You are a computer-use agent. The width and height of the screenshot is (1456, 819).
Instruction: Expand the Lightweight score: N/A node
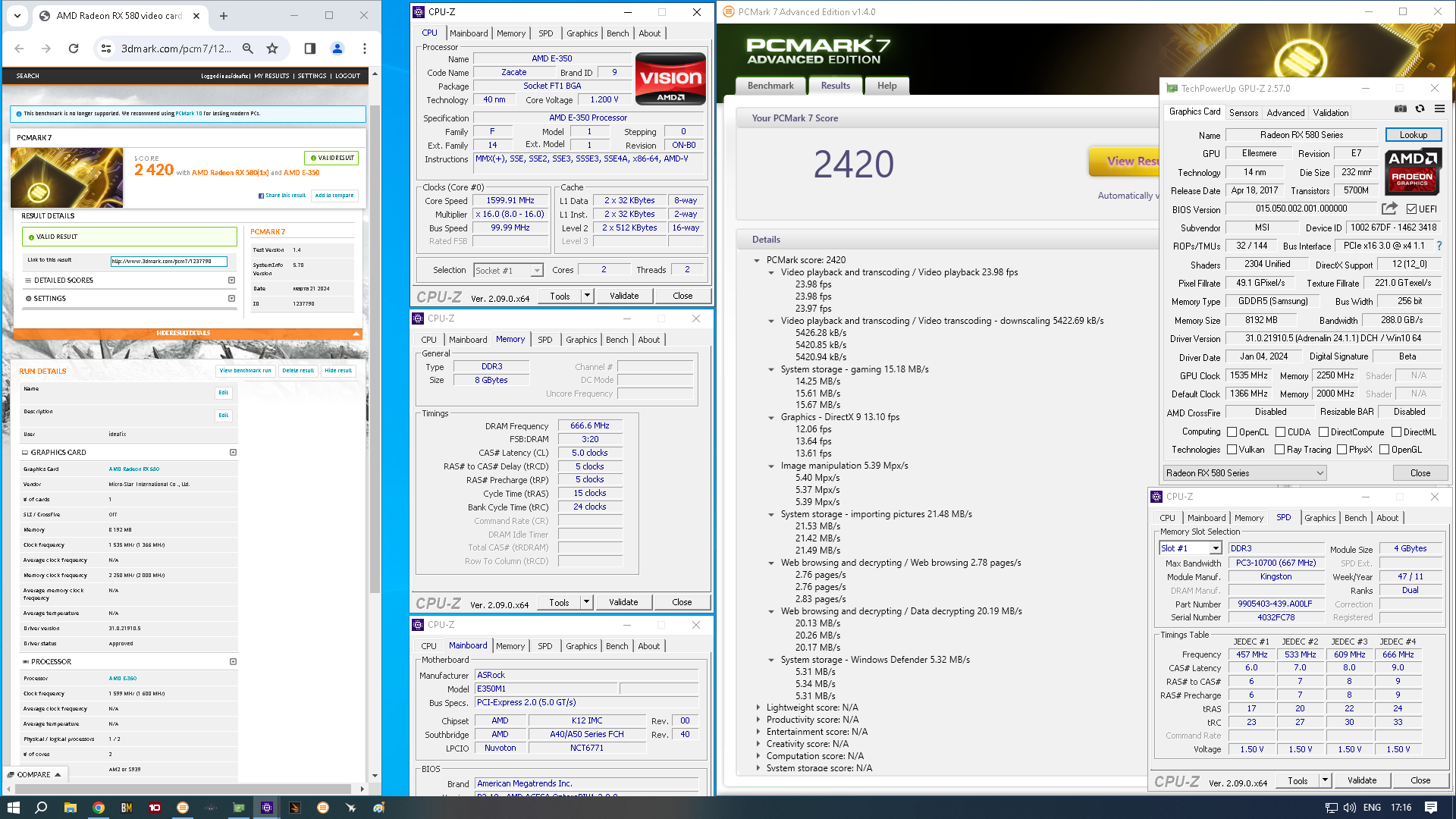pyautogui.click(x=758, y=708)
